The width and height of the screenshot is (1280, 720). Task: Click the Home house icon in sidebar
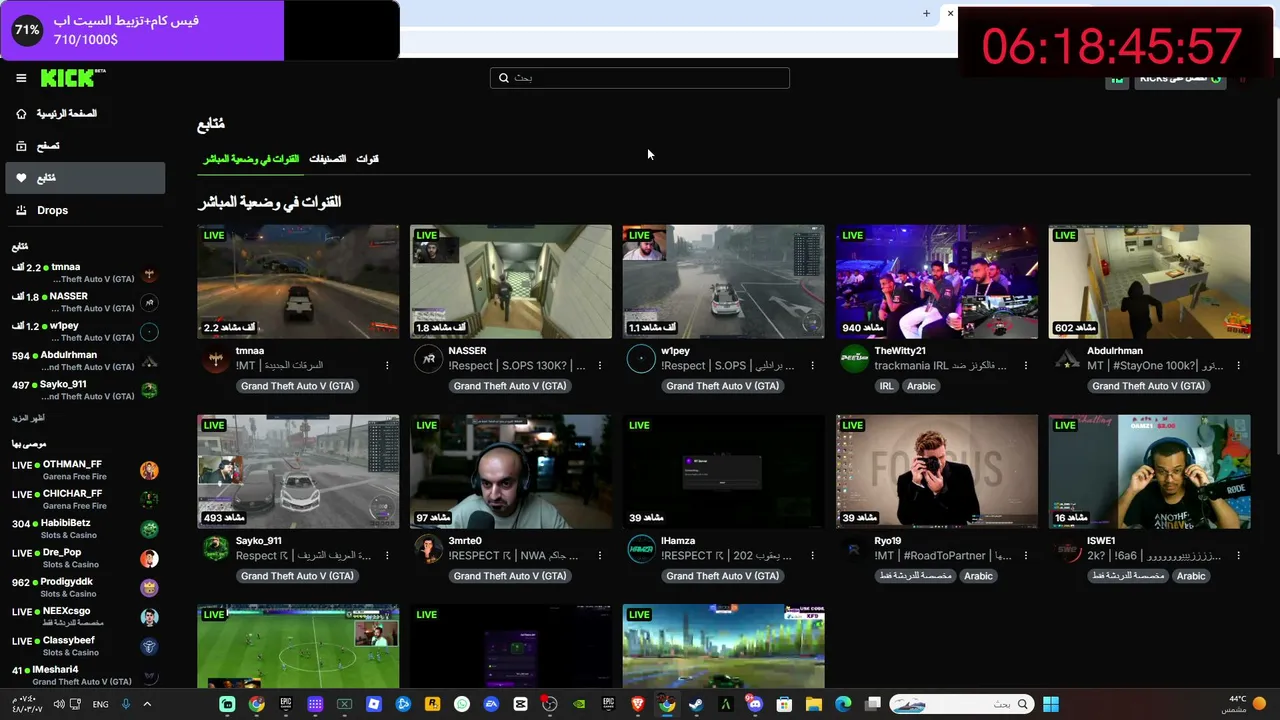(21, 114)
